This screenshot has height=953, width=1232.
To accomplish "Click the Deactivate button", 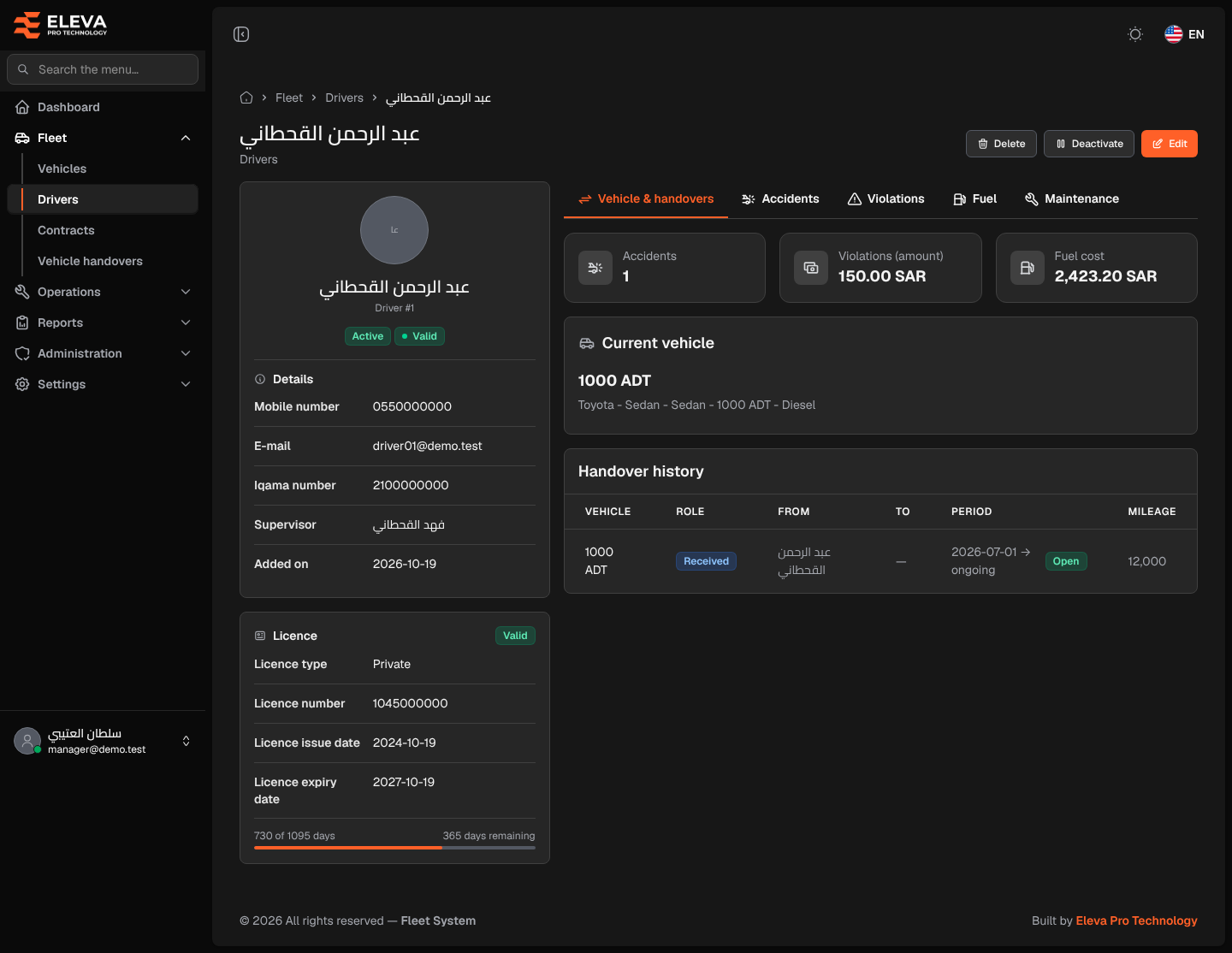I will point(1089,144).
